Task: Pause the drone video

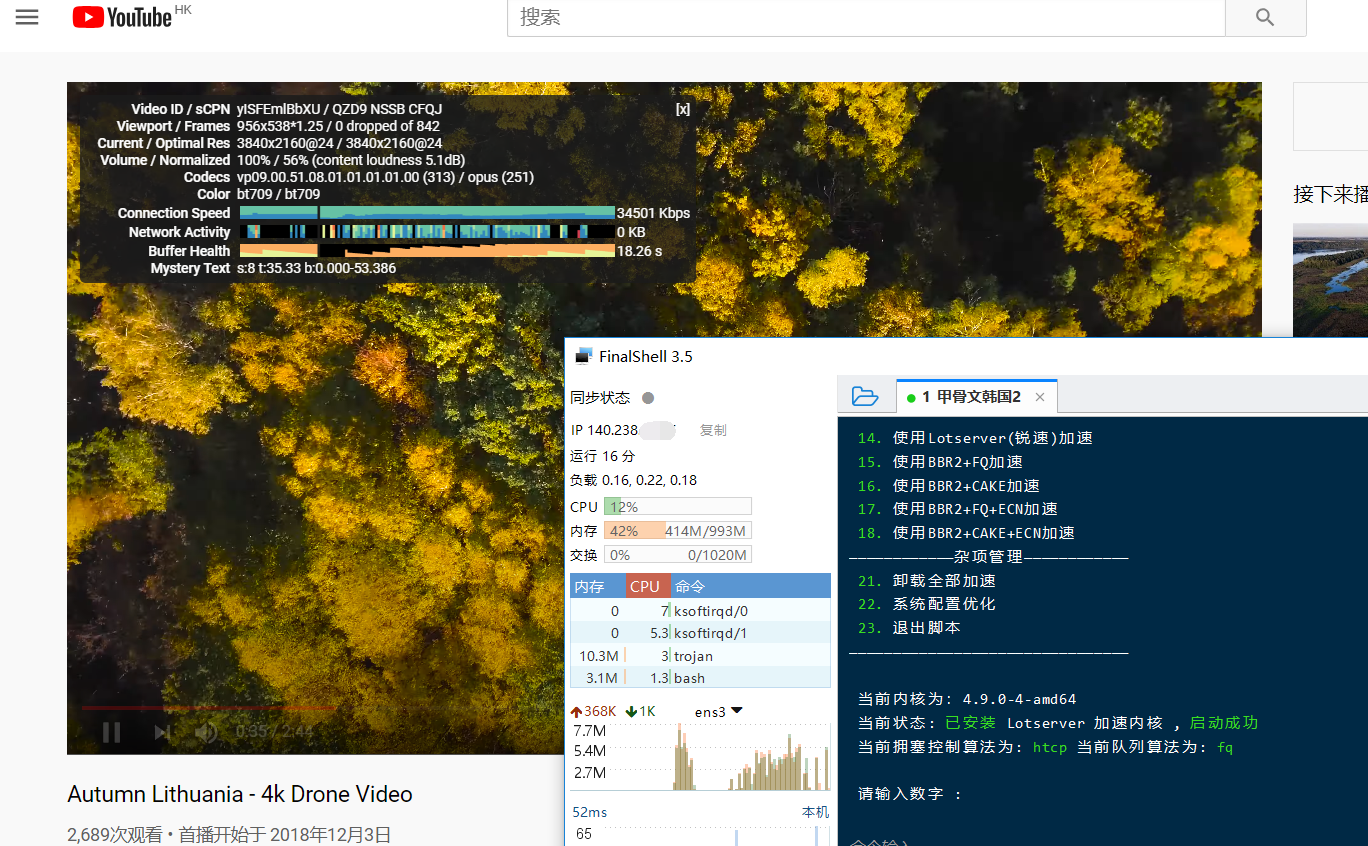Action: [111, 732]
